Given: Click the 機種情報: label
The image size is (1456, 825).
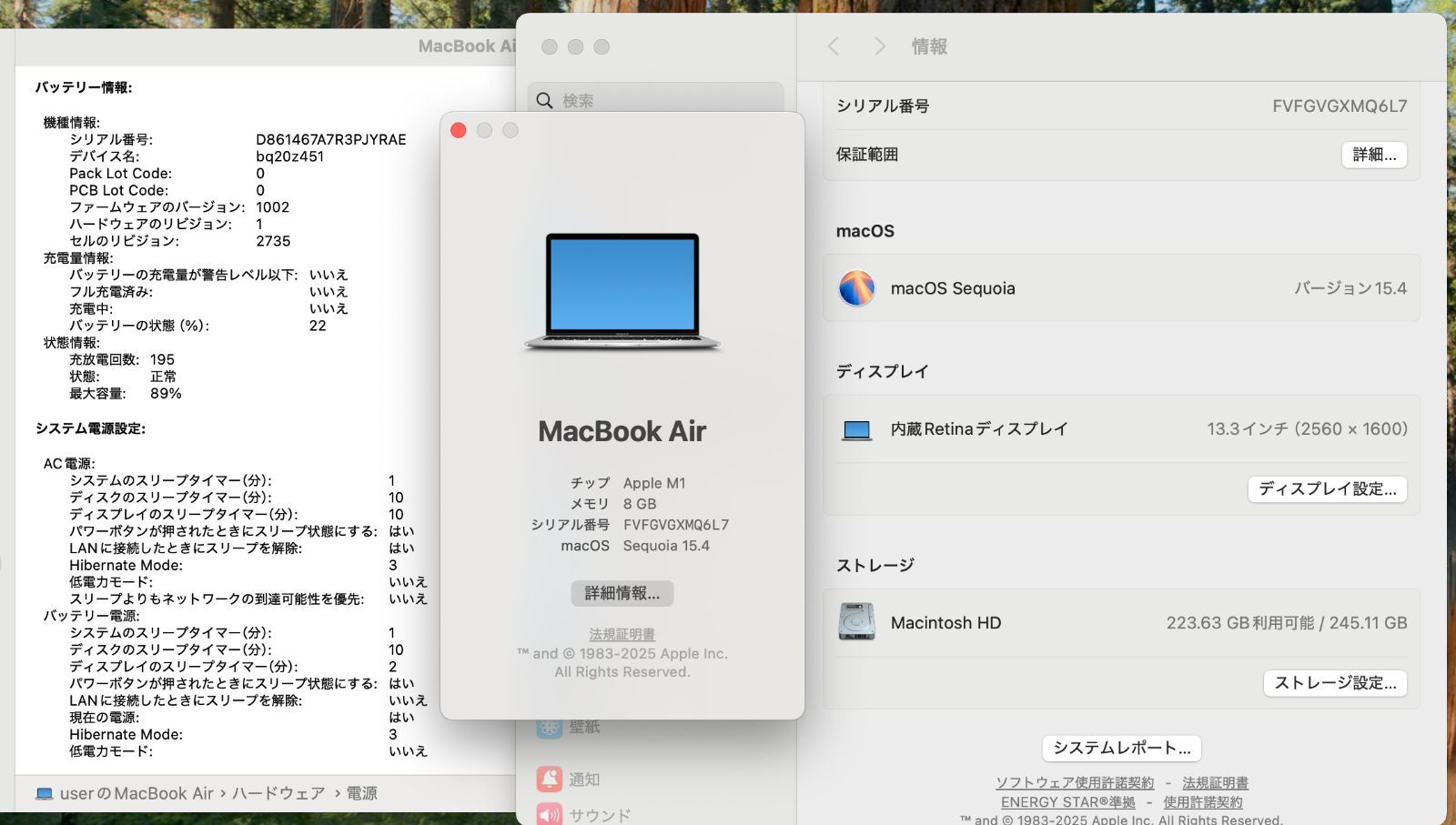Looking at the screenshot, I should tap(72, 123).
